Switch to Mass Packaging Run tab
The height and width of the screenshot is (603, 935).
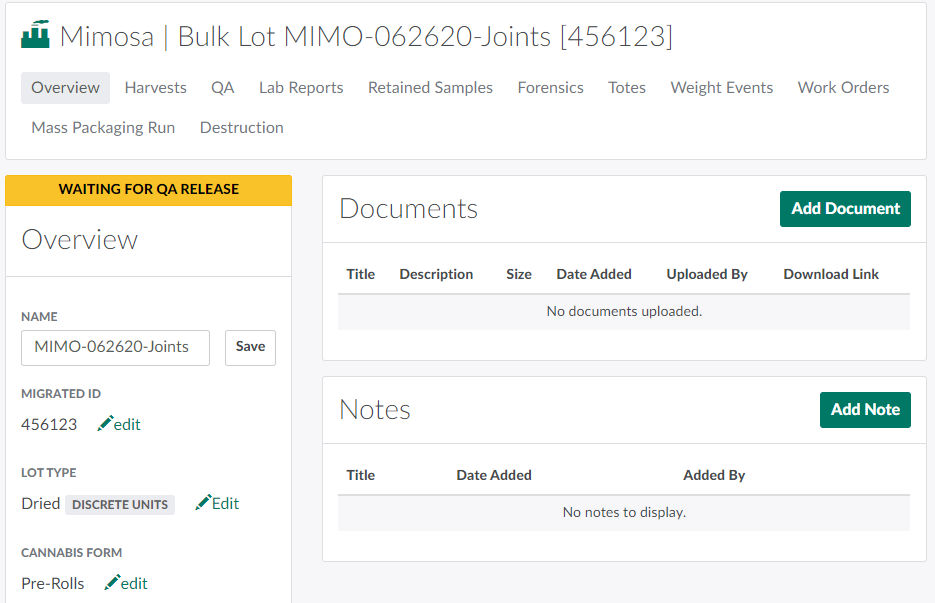(103, 128)
